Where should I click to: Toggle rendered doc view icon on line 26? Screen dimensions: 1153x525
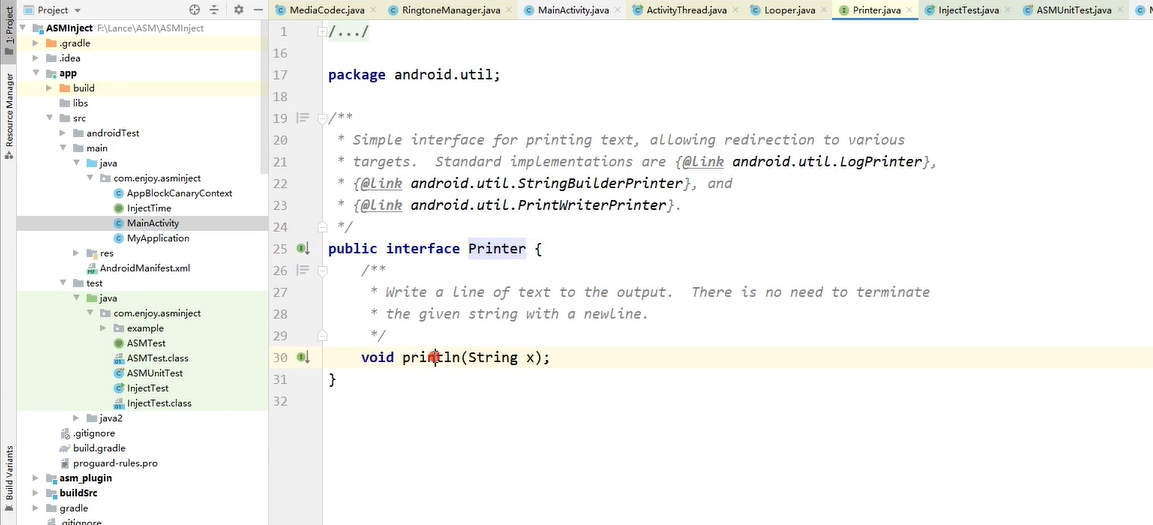click(x=303, y=270)
